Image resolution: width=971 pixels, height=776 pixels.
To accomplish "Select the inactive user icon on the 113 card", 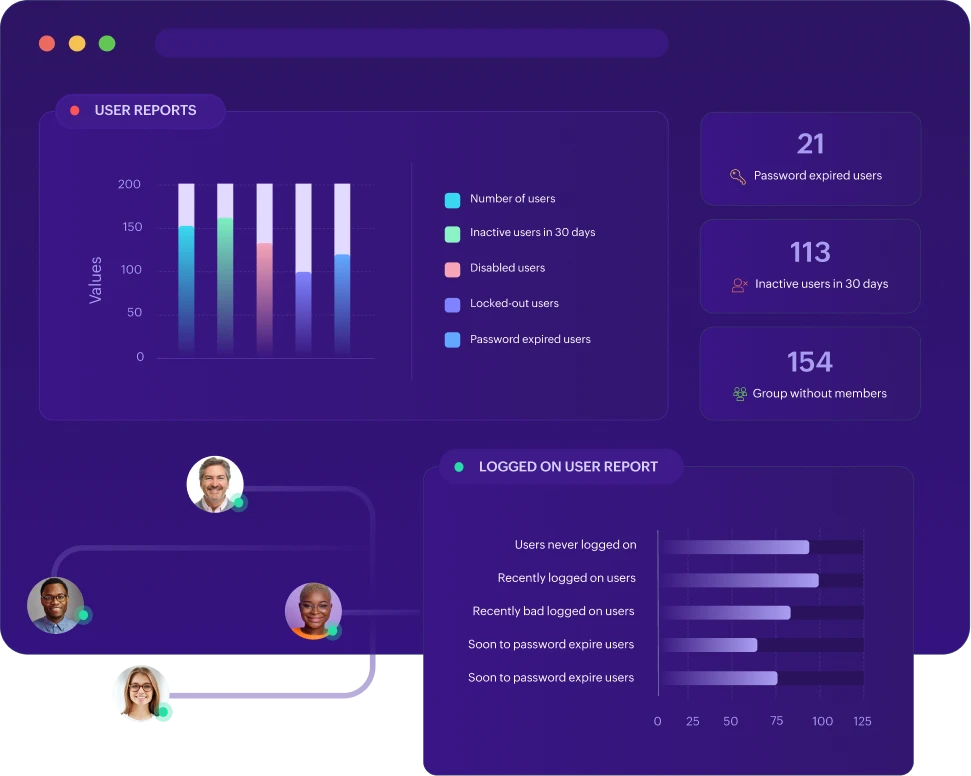I will 739,284.
